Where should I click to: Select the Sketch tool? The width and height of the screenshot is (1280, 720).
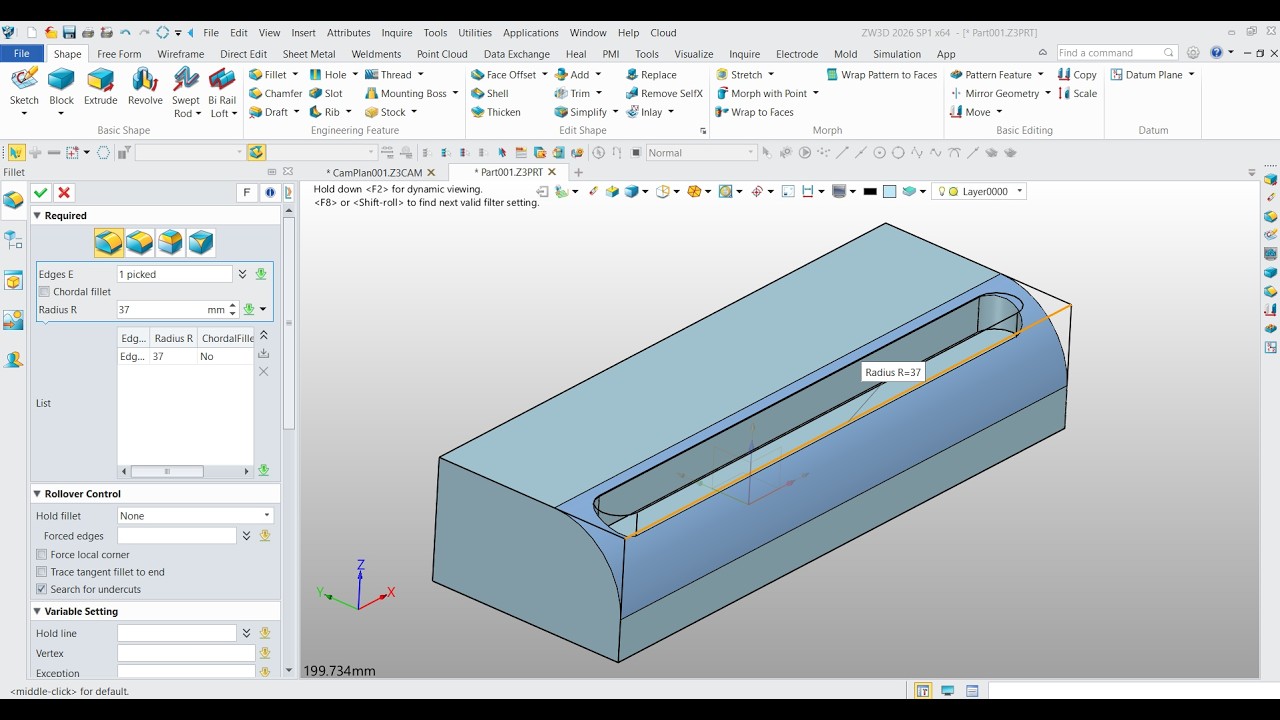pyautogui.click(x=24, y=86)
